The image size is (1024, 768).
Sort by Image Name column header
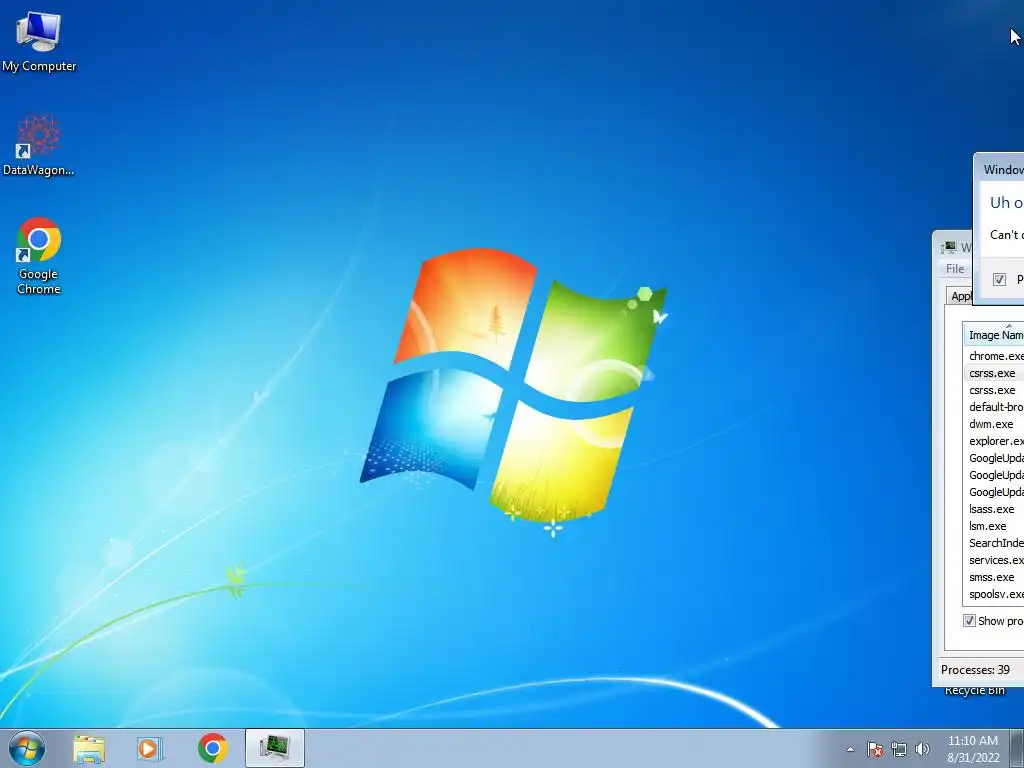[994, 335]
